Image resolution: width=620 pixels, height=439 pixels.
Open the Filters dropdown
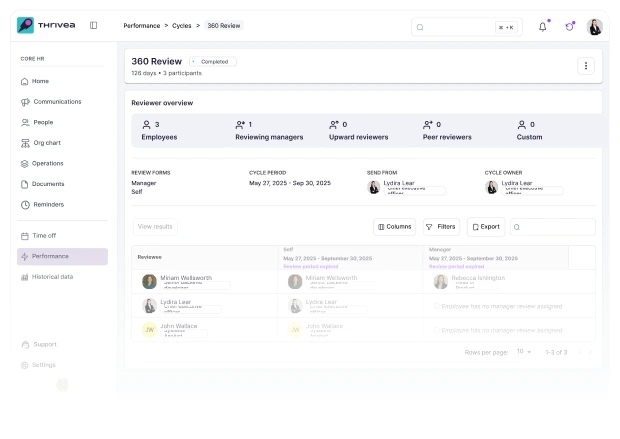tap(441, 227)
